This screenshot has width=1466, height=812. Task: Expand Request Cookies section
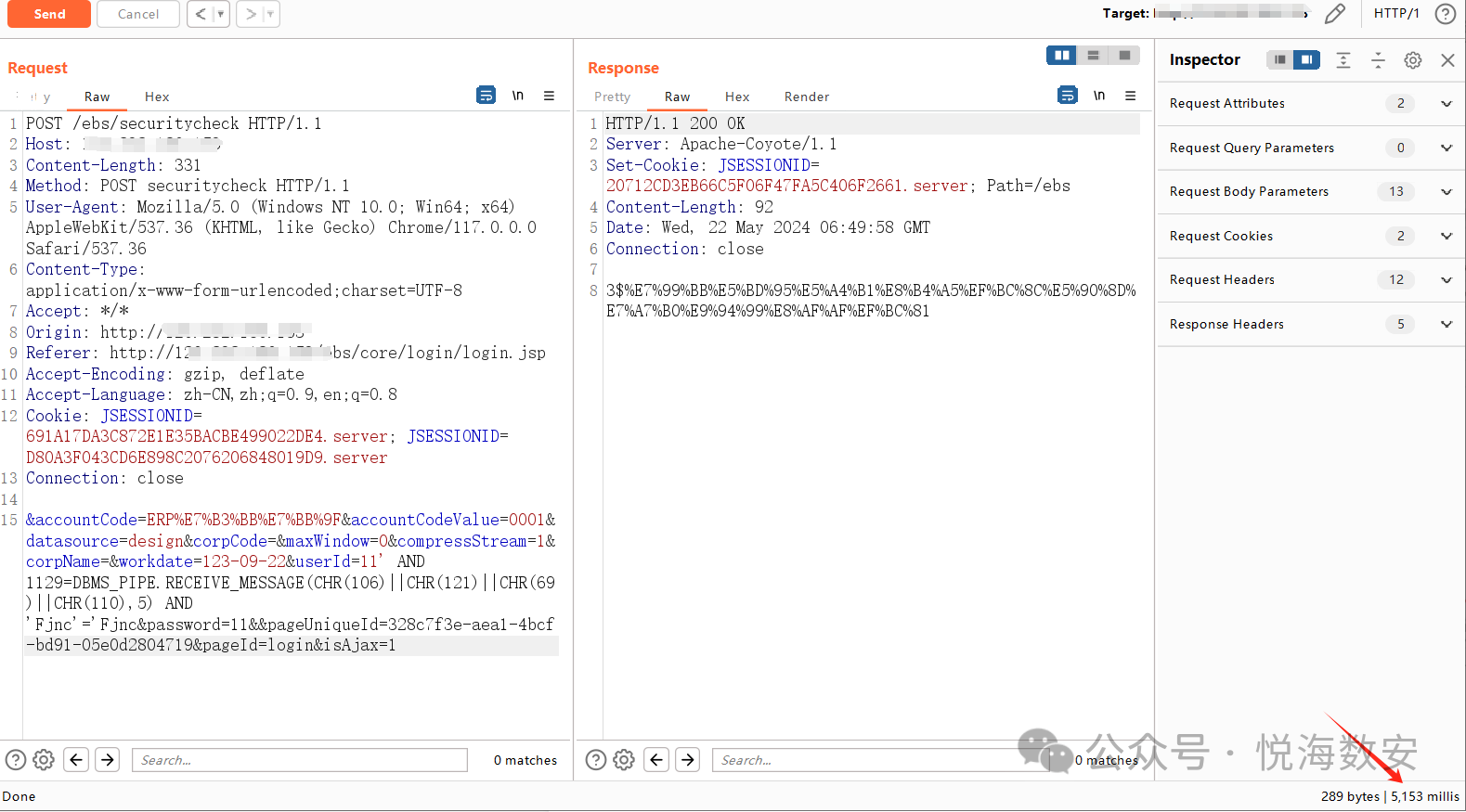point(1311,236)
